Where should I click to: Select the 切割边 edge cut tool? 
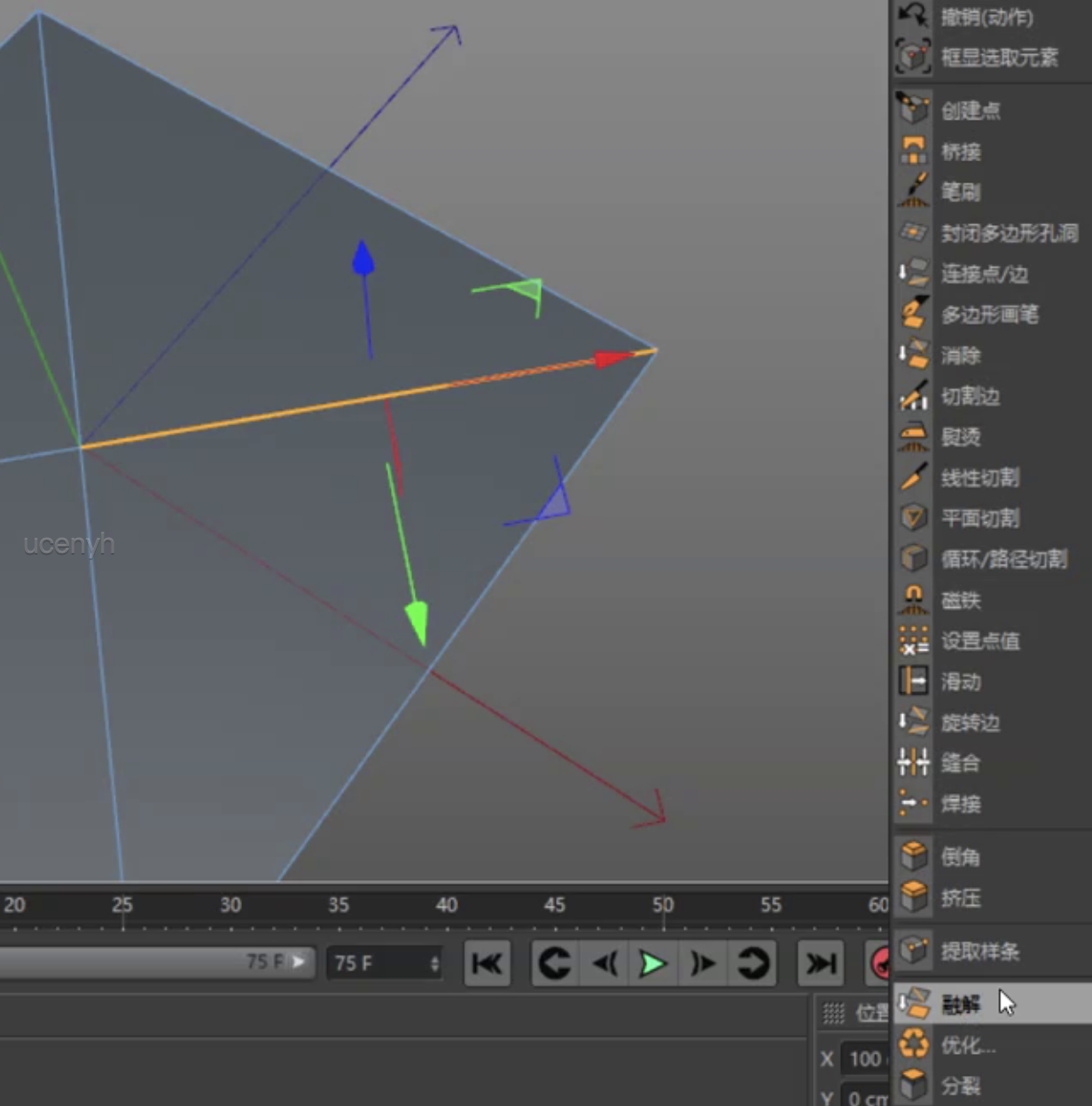[x=992, y=395]
